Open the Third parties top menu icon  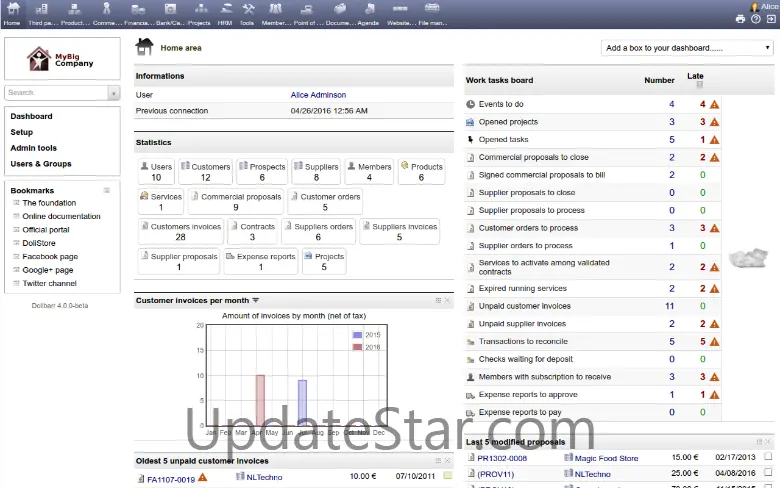click(43, 12)
